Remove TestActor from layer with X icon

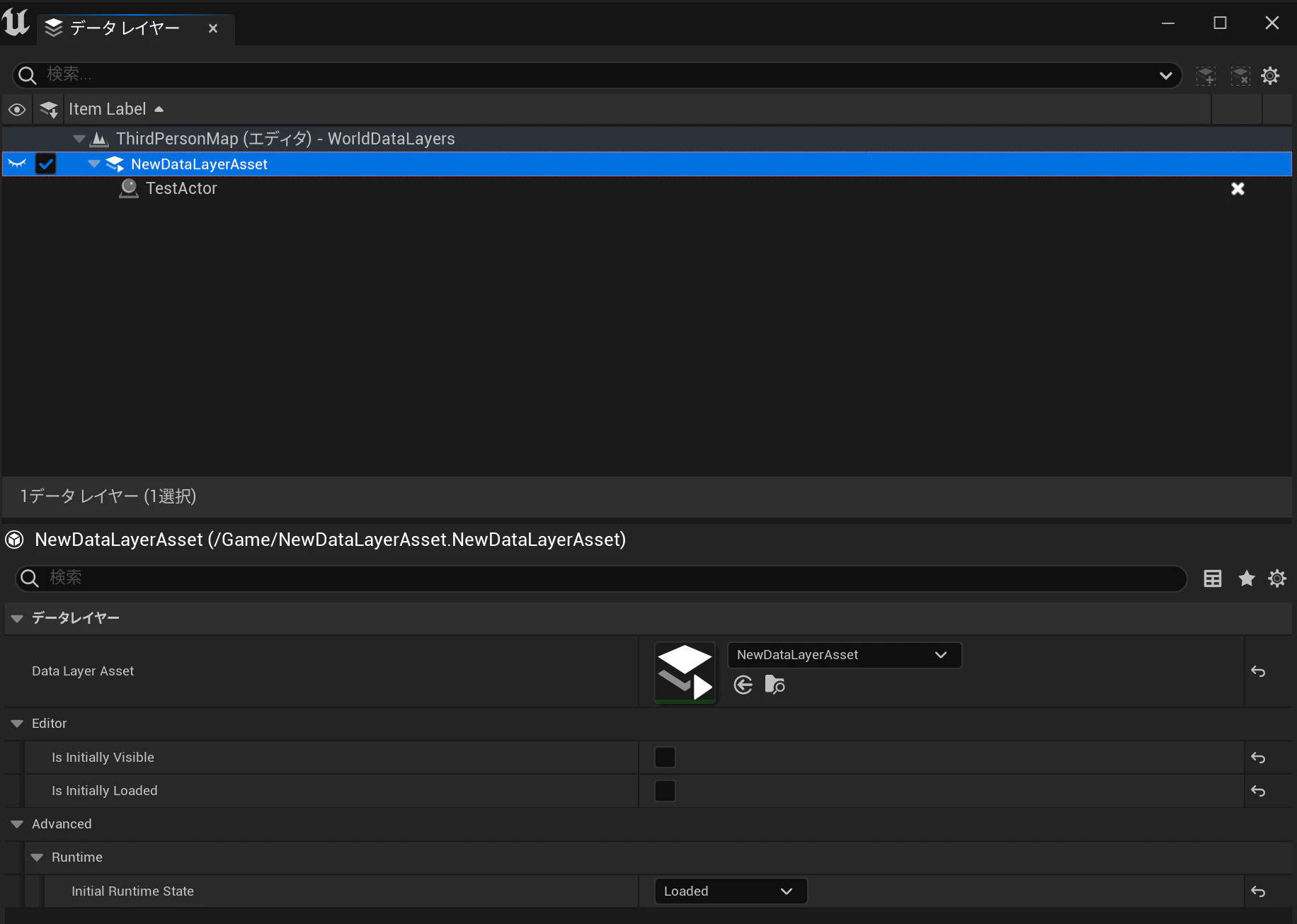1238,188
